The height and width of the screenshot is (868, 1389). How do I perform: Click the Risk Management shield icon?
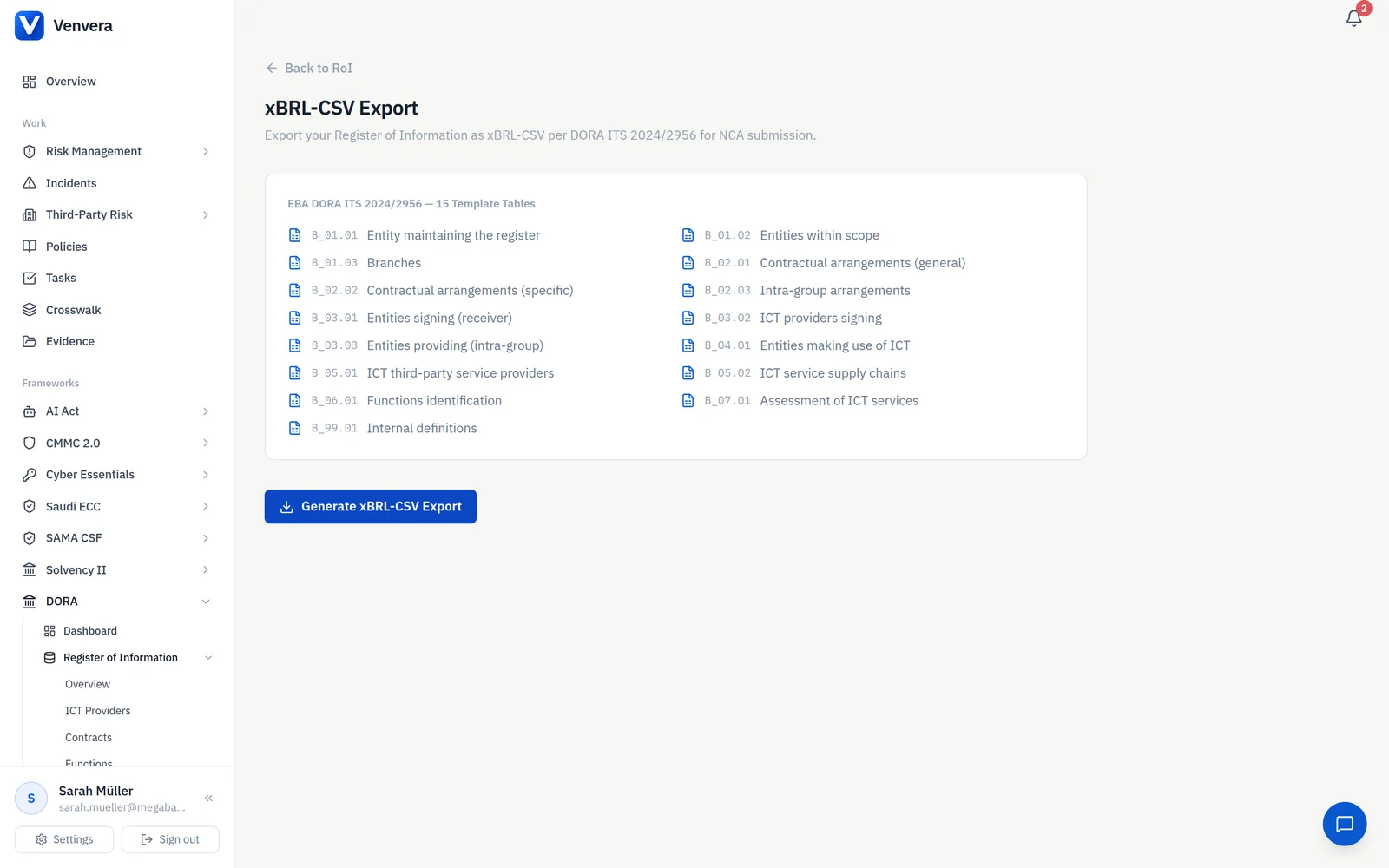30,151
